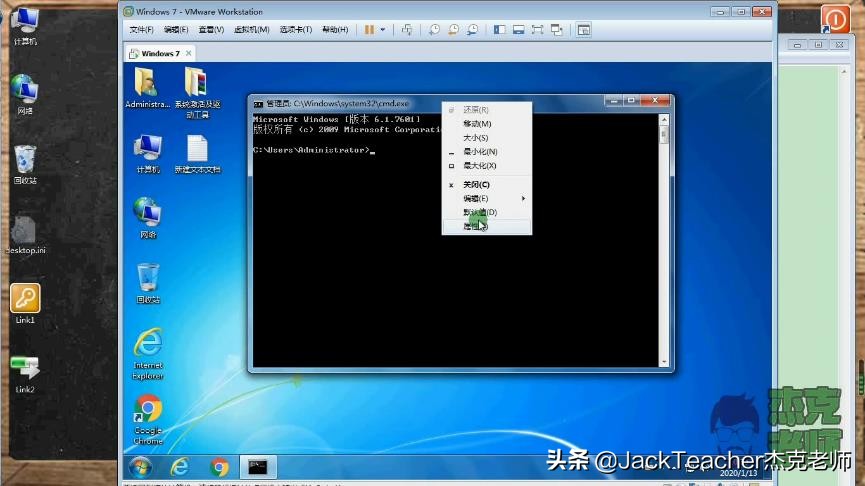Take a snapshot of the virtual machine
Image resolution: width=865 pixels, height=486 pixels.
pyautogui.click(x=435, y=30)
